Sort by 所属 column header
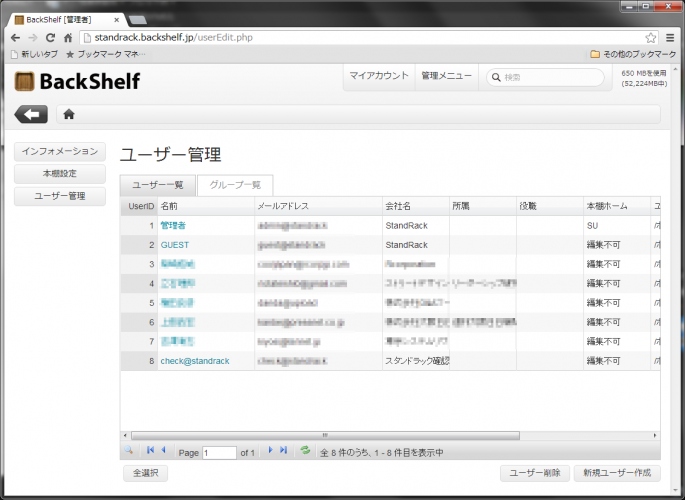 [483, 206]
